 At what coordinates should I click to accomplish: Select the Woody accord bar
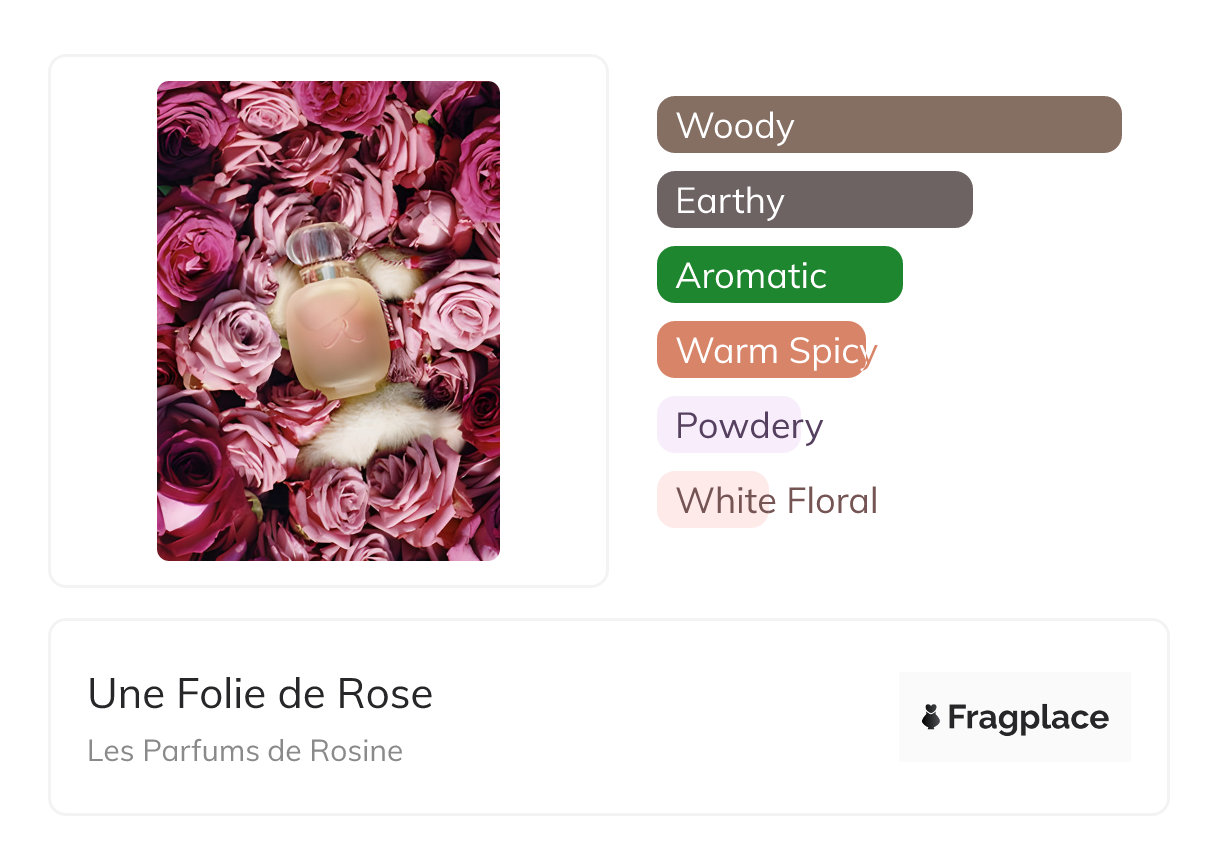(888, 125)
